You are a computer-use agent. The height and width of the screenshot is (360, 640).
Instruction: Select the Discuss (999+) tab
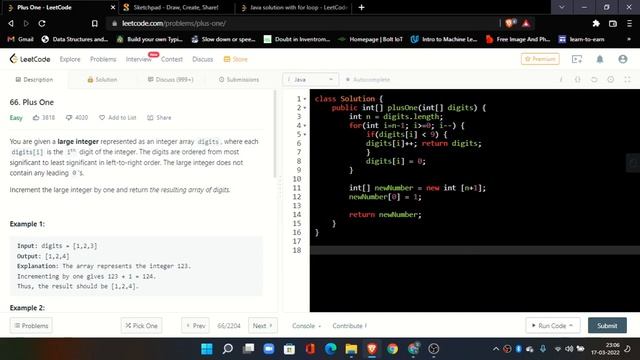tap(171, 80)
